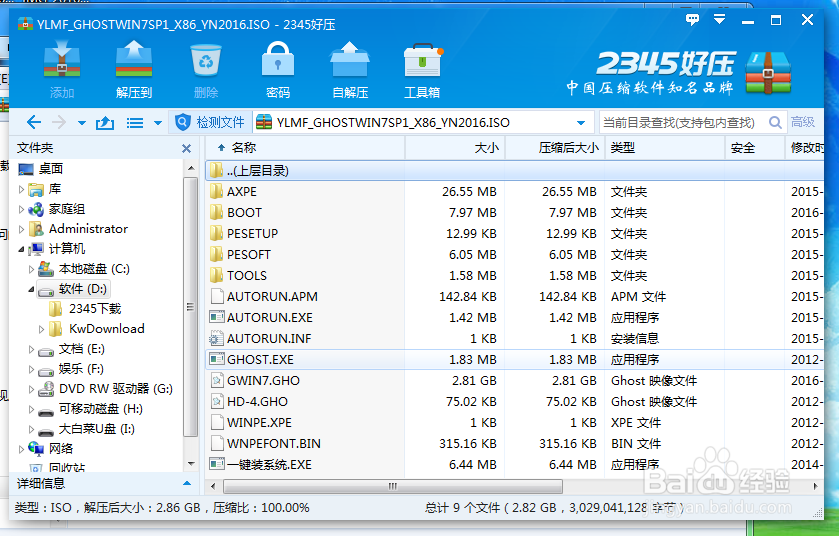Click the 检测文件 shield button

point(210,122)
